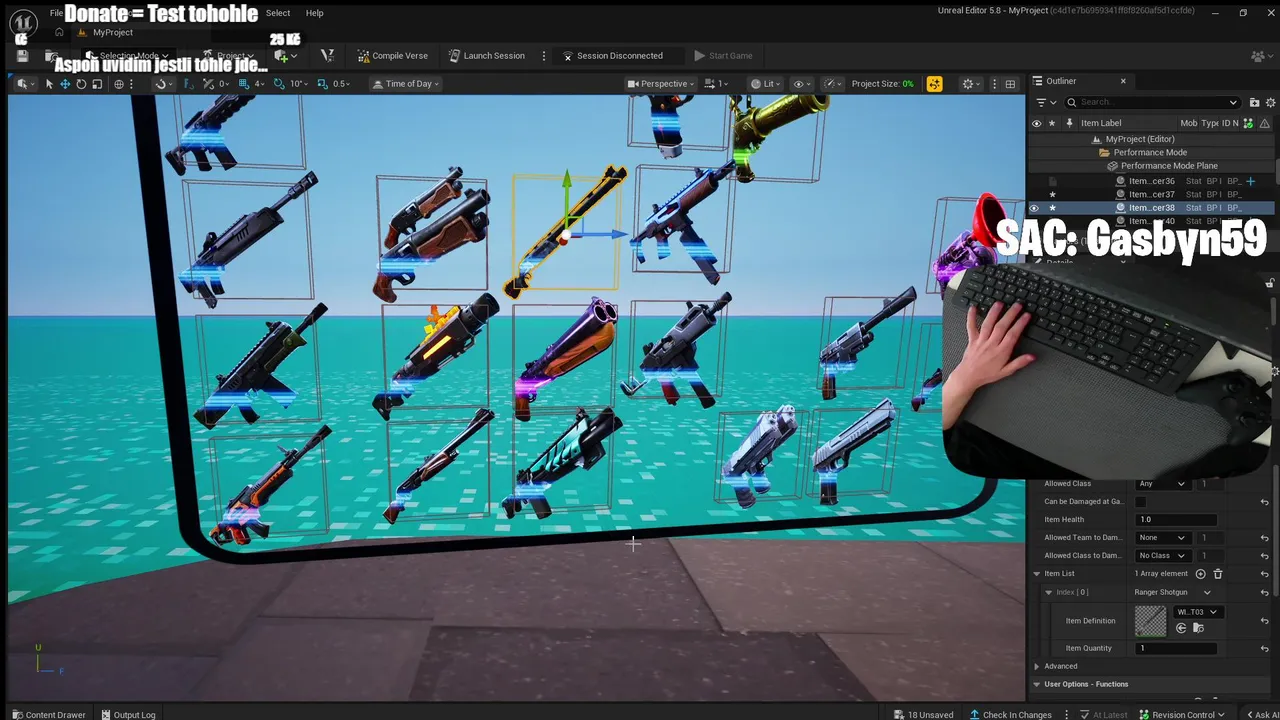Add an array element to Item List
Viewport: 1280px width, 720px height.
1201,574
